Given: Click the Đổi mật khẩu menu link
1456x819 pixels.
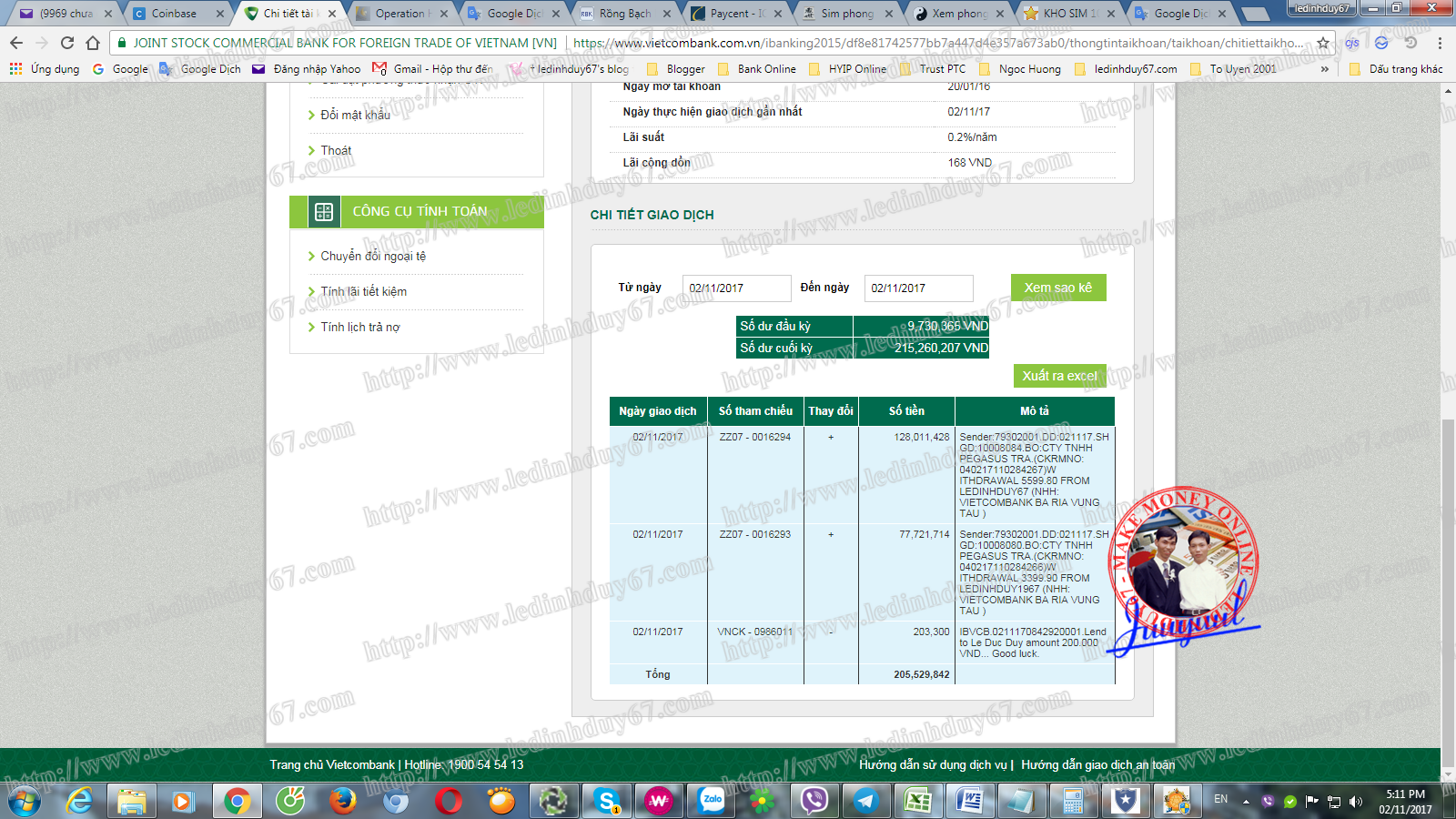Looking at the screenshot, I should [355, 116].
